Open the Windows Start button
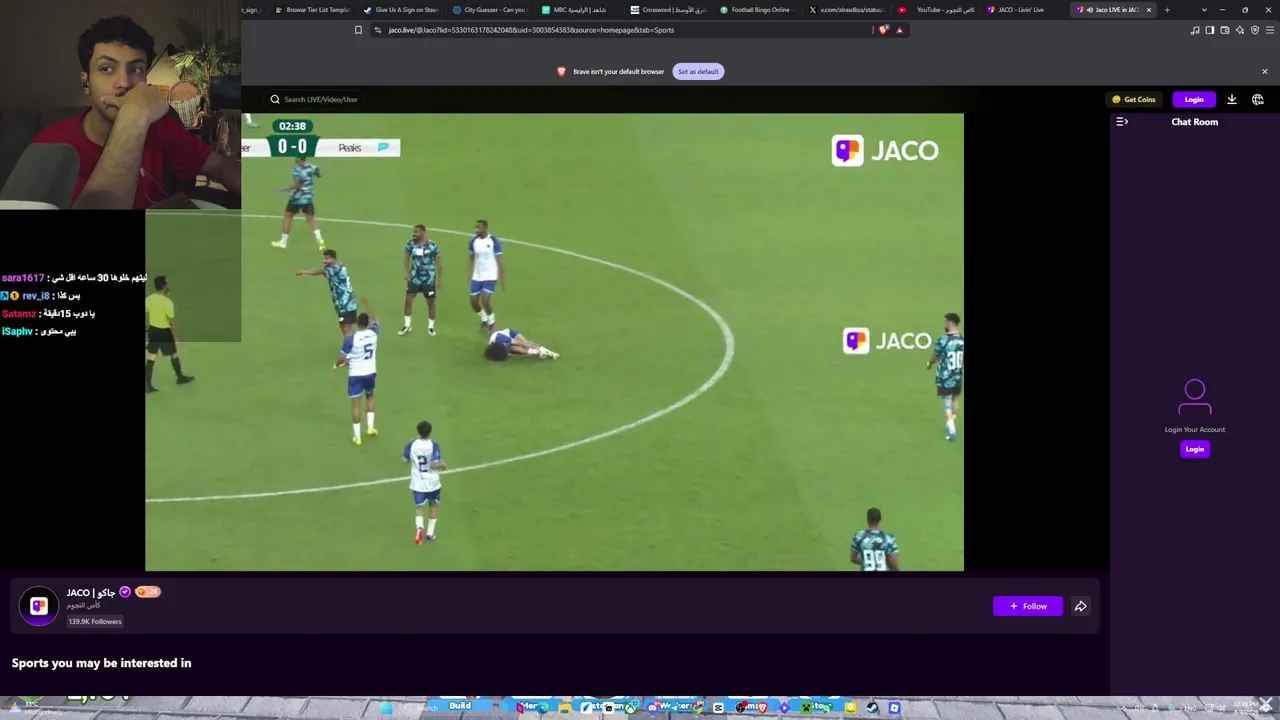Viewport: 1280px width, 720px height. tap(386, 708)
